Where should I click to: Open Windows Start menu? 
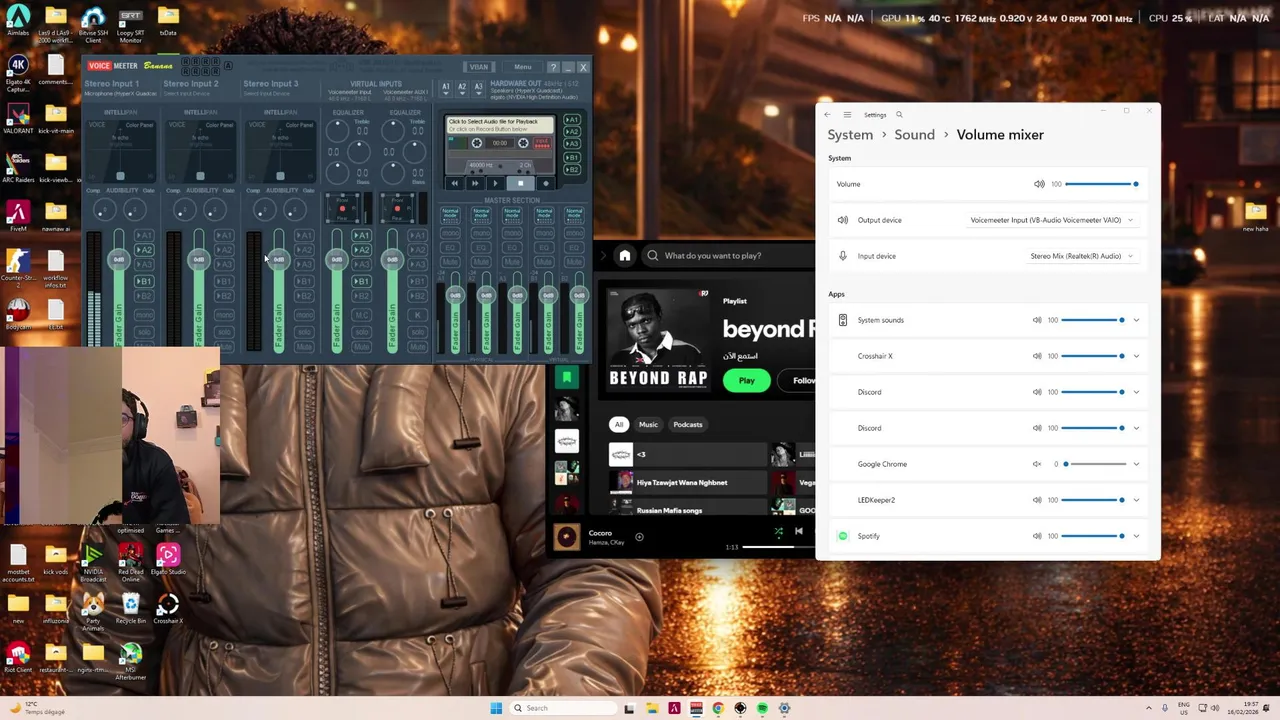click(x=496, y=708)
